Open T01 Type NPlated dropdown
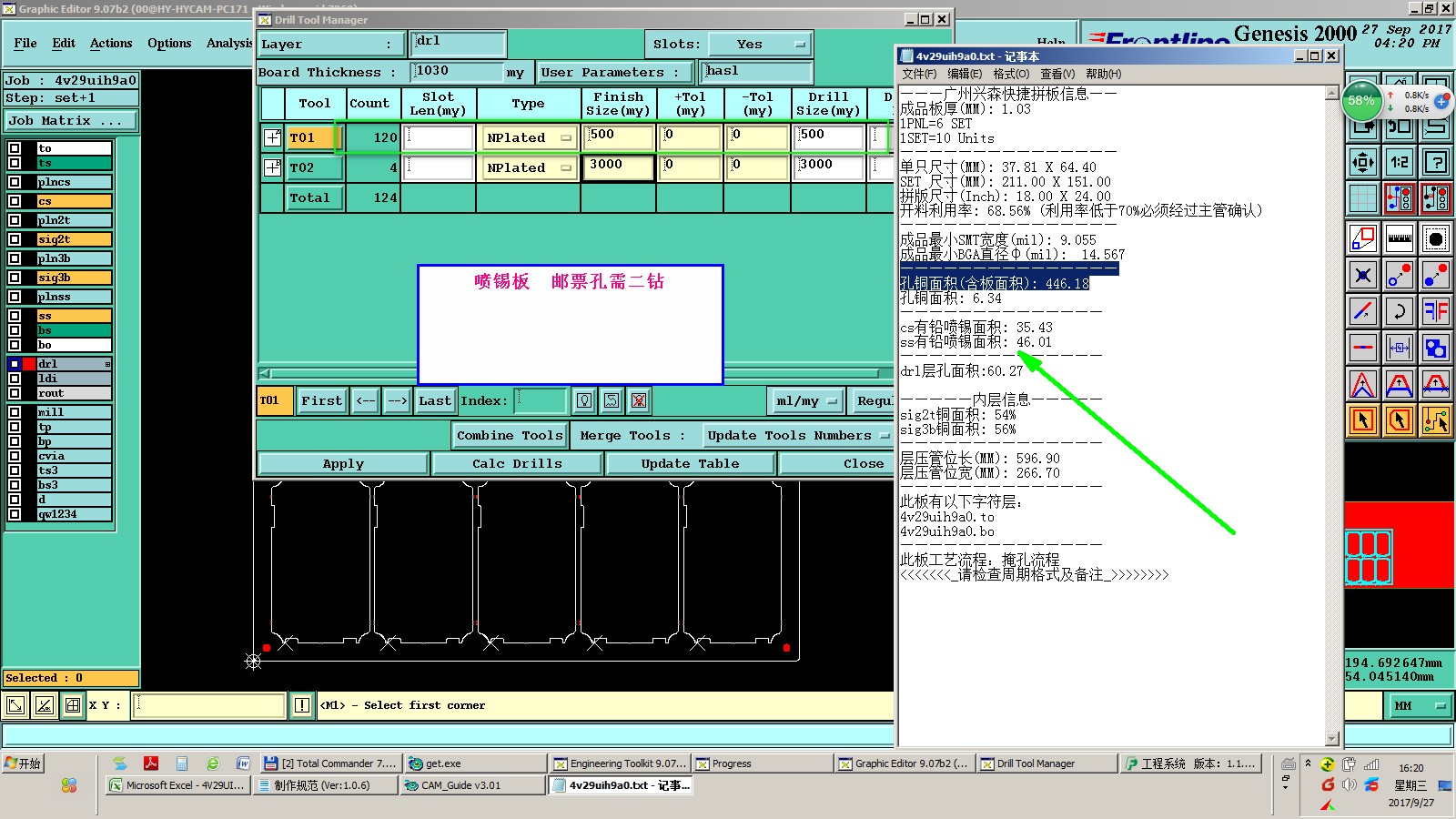The width and height of the screenshot is (1456, 819). (x=529, y=138)
